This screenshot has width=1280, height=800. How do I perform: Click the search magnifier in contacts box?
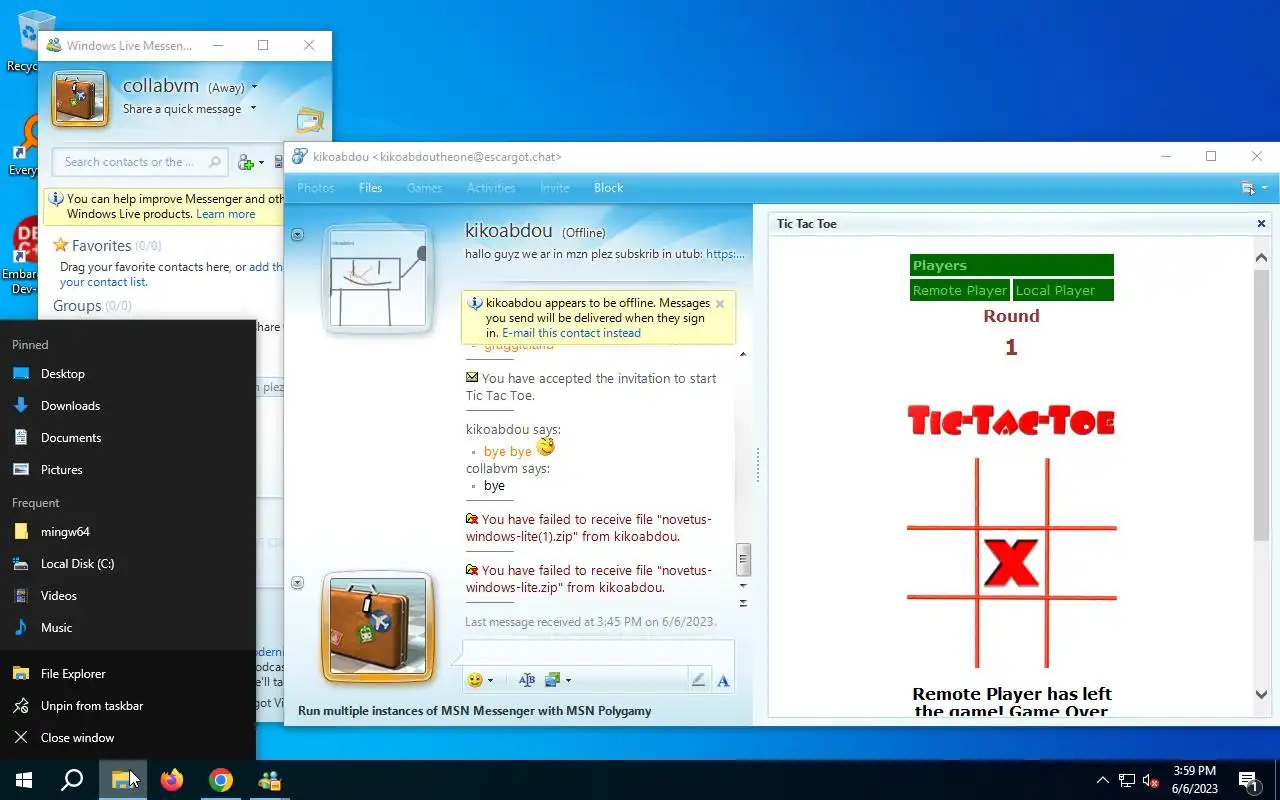point(214,162)
